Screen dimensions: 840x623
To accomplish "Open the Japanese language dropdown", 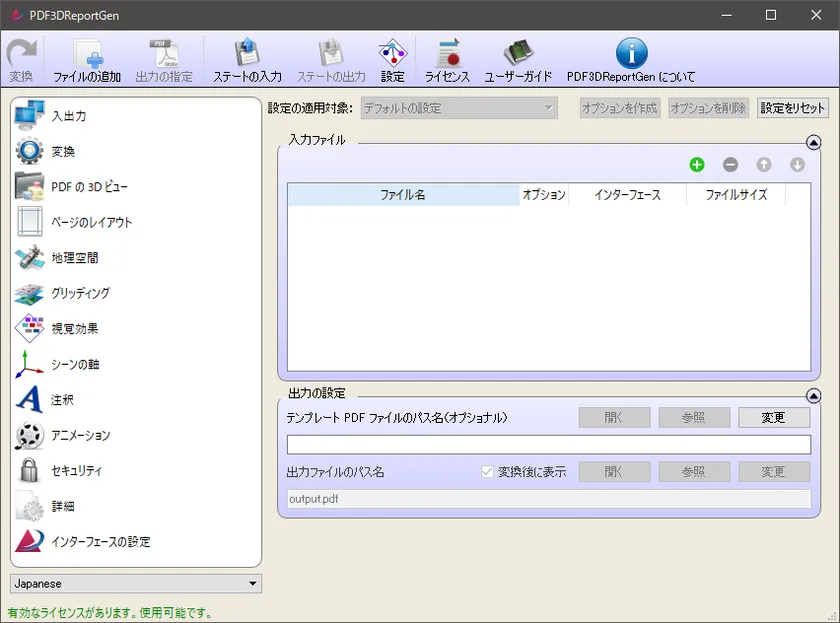I will pos(136,583).
